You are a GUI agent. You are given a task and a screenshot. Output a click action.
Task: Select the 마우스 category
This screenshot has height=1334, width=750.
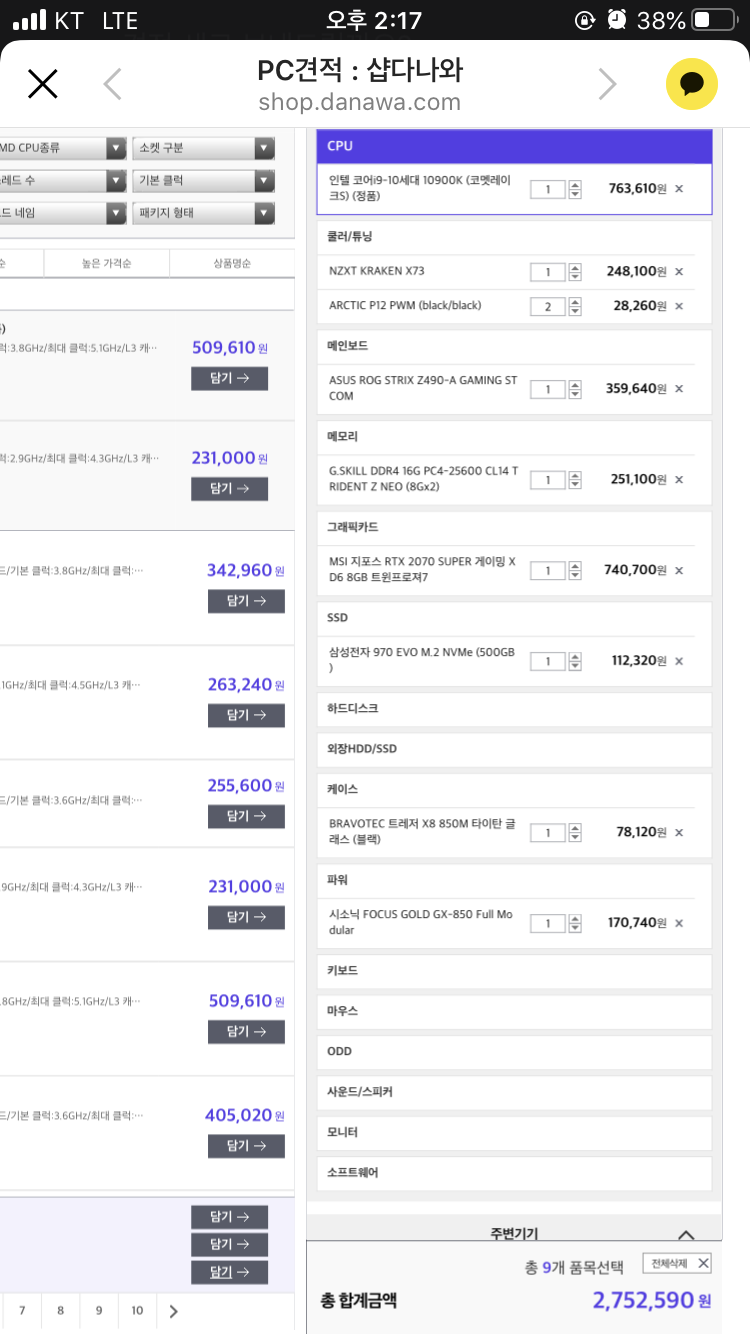tap(514, 1011)
